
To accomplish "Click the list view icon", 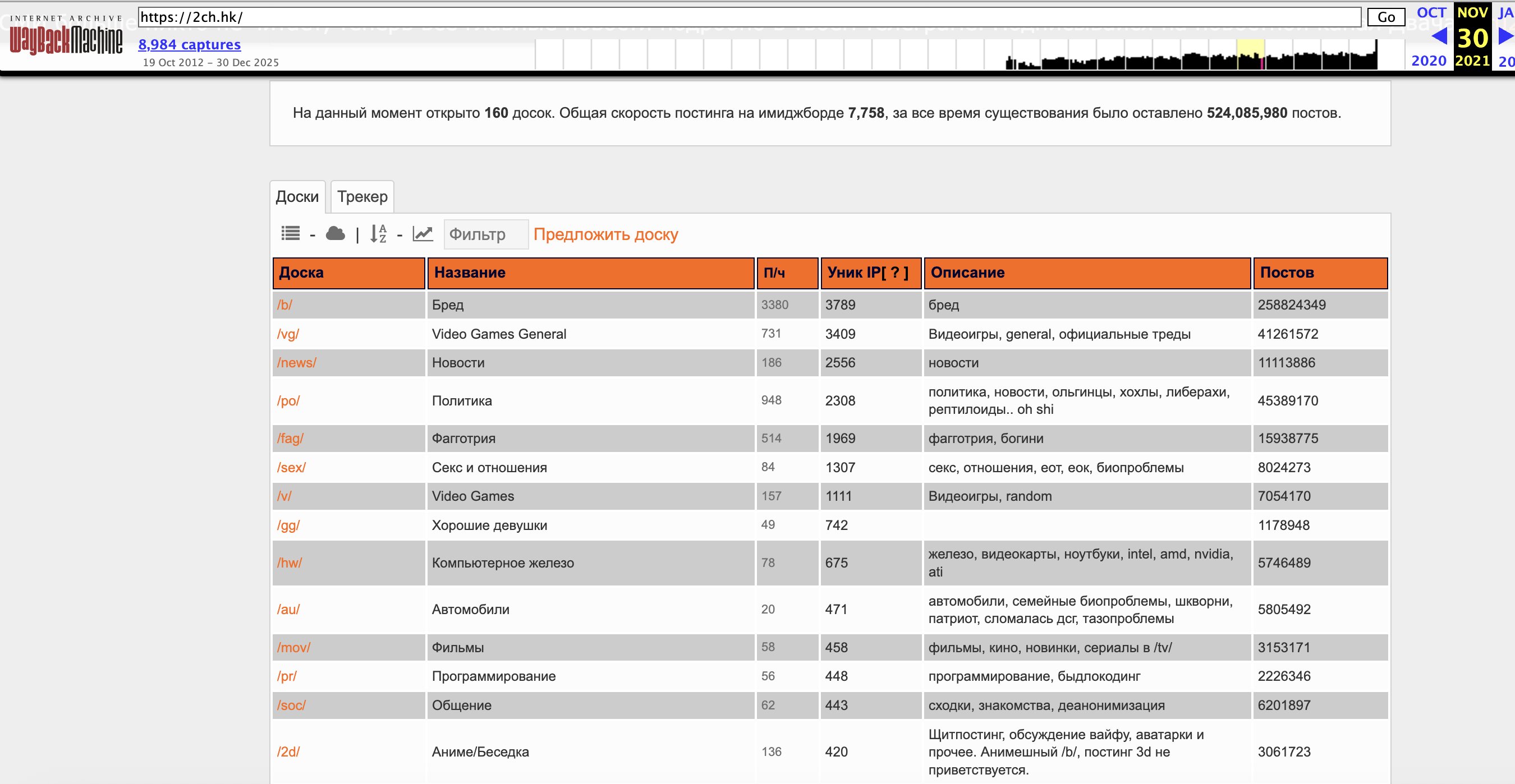I will pyautogui.click(x=290, y=234).
